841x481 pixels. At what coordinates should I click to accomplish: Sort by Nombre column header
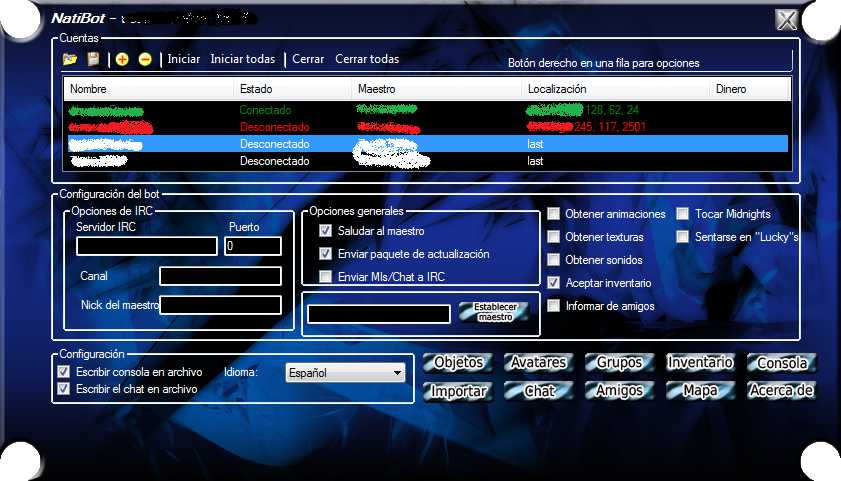click(149, 89)
